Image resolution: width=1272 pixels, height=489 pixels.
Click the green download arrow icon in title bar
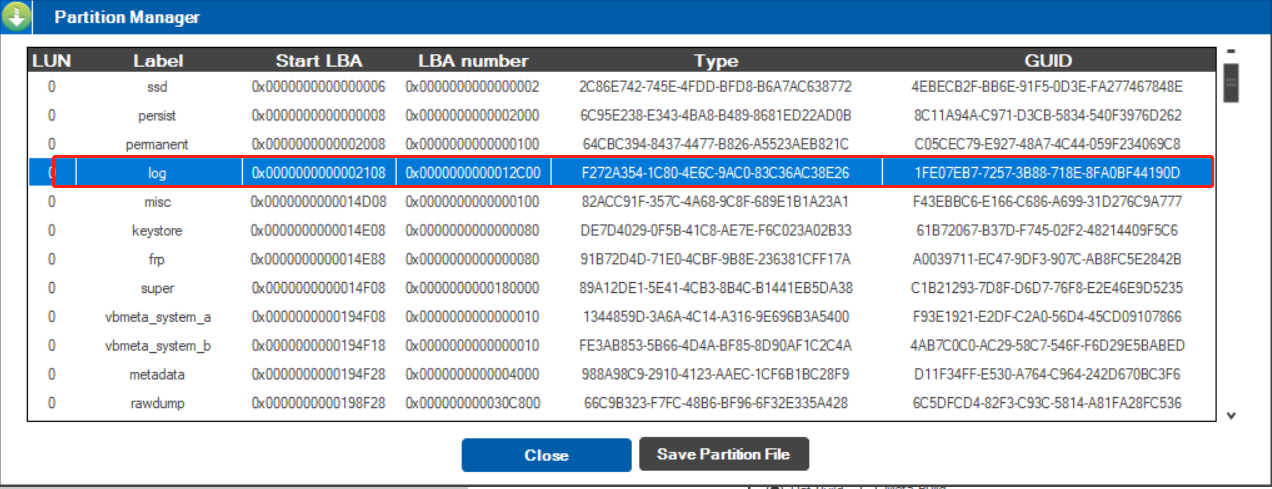17,16
